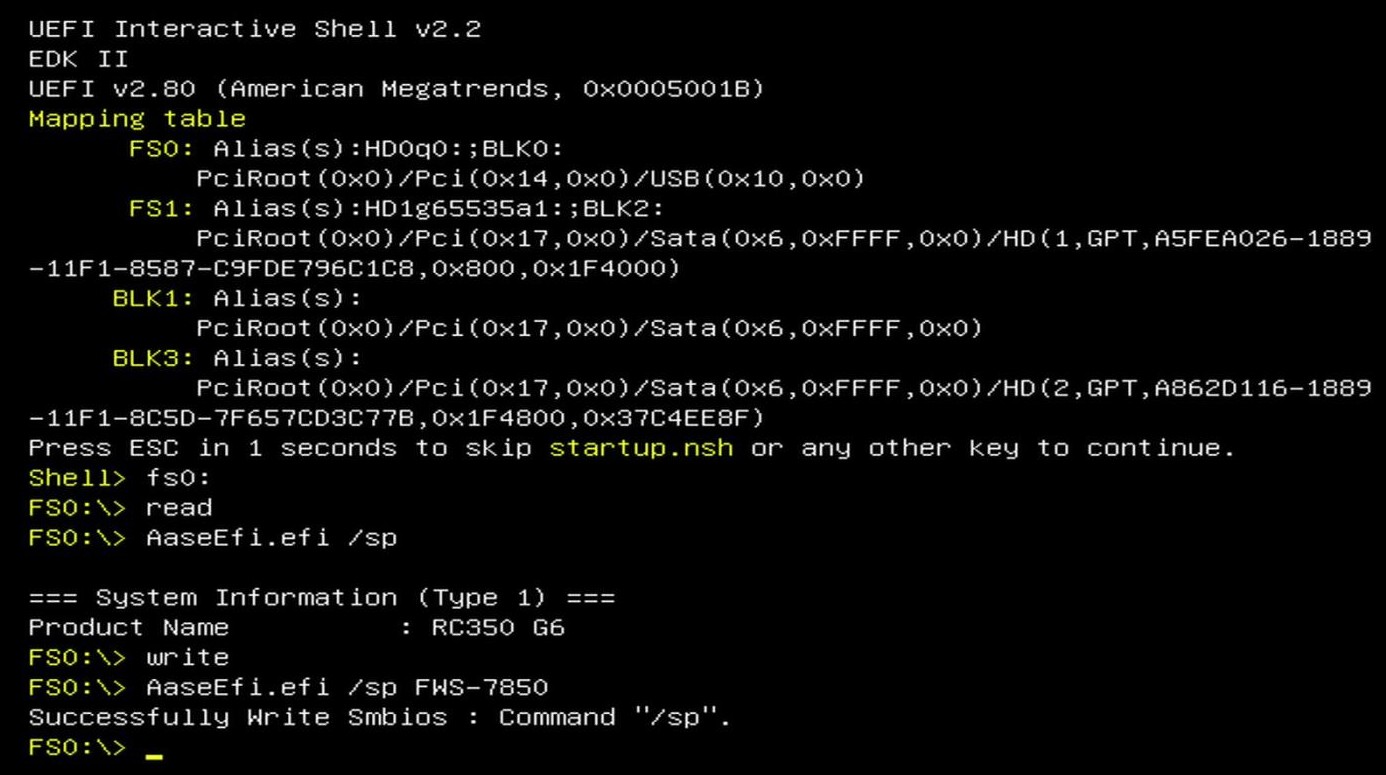Click the "fs0:" command after Shell prompt
This screenshot has width=1386, height=775.
179,478
